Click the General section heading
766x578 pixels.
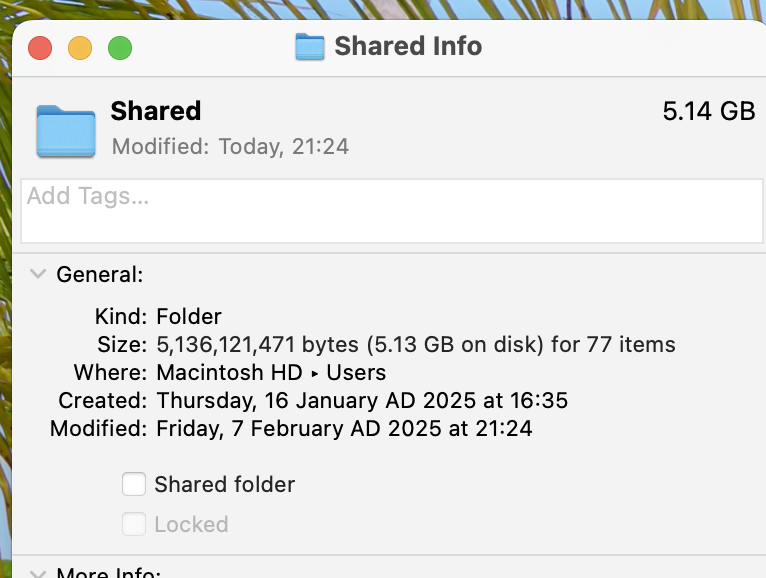click(x=100, y=275)
